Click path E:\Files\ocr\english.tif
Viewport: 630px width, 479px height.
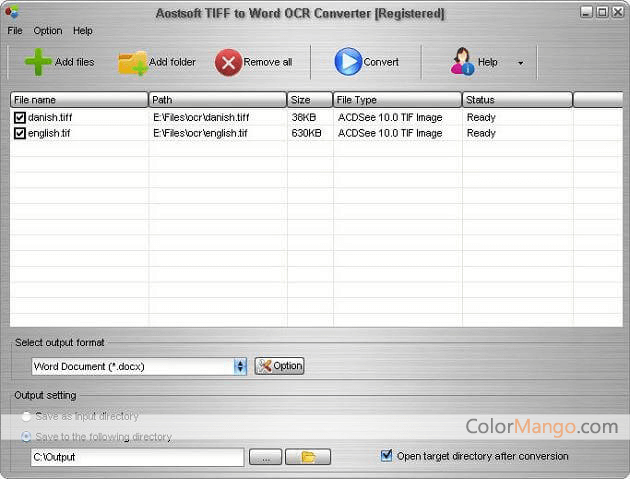[x=200, y=133]
